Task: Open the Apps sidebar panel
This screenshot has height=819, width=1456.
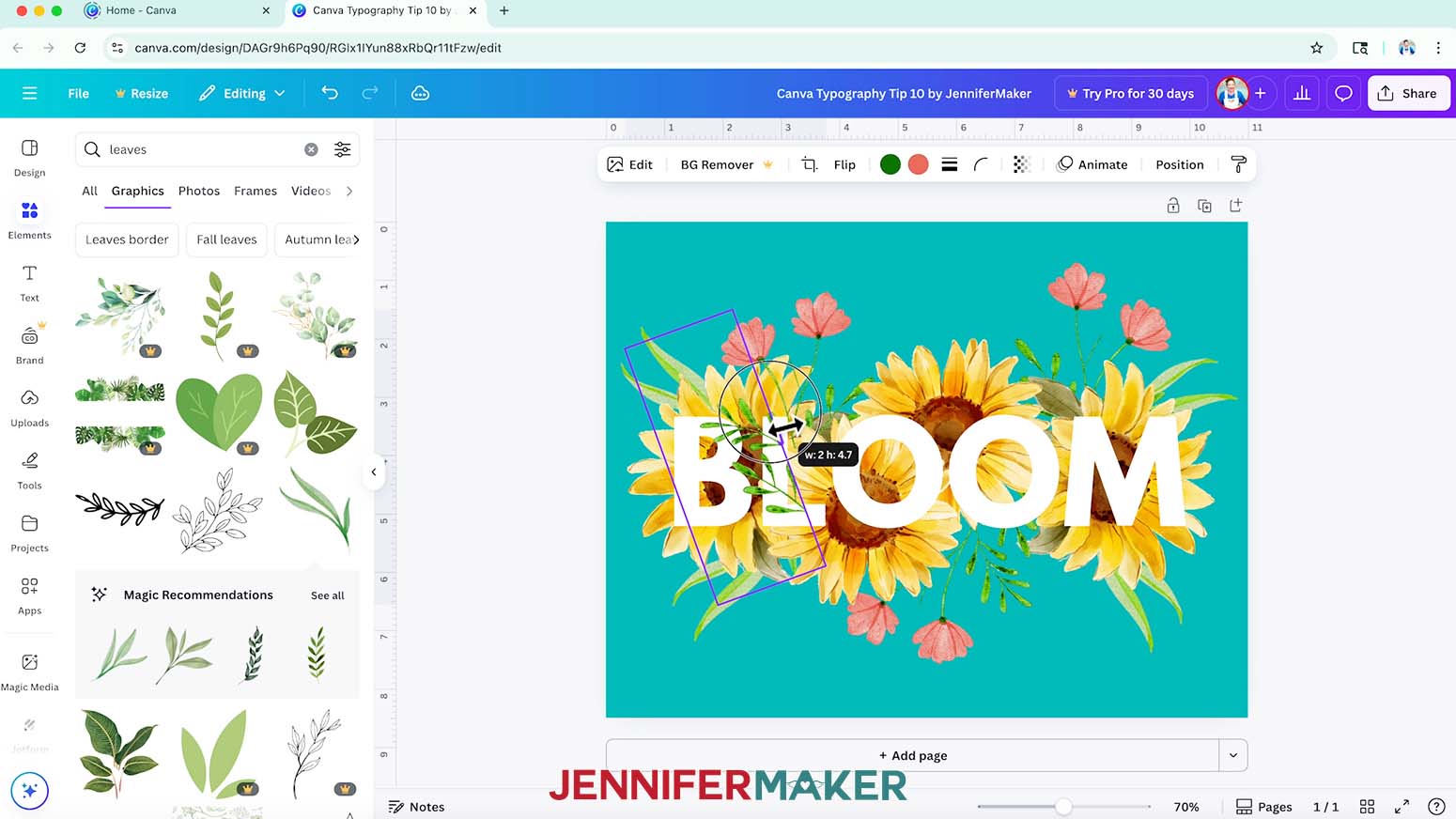Action: (29, 596)
